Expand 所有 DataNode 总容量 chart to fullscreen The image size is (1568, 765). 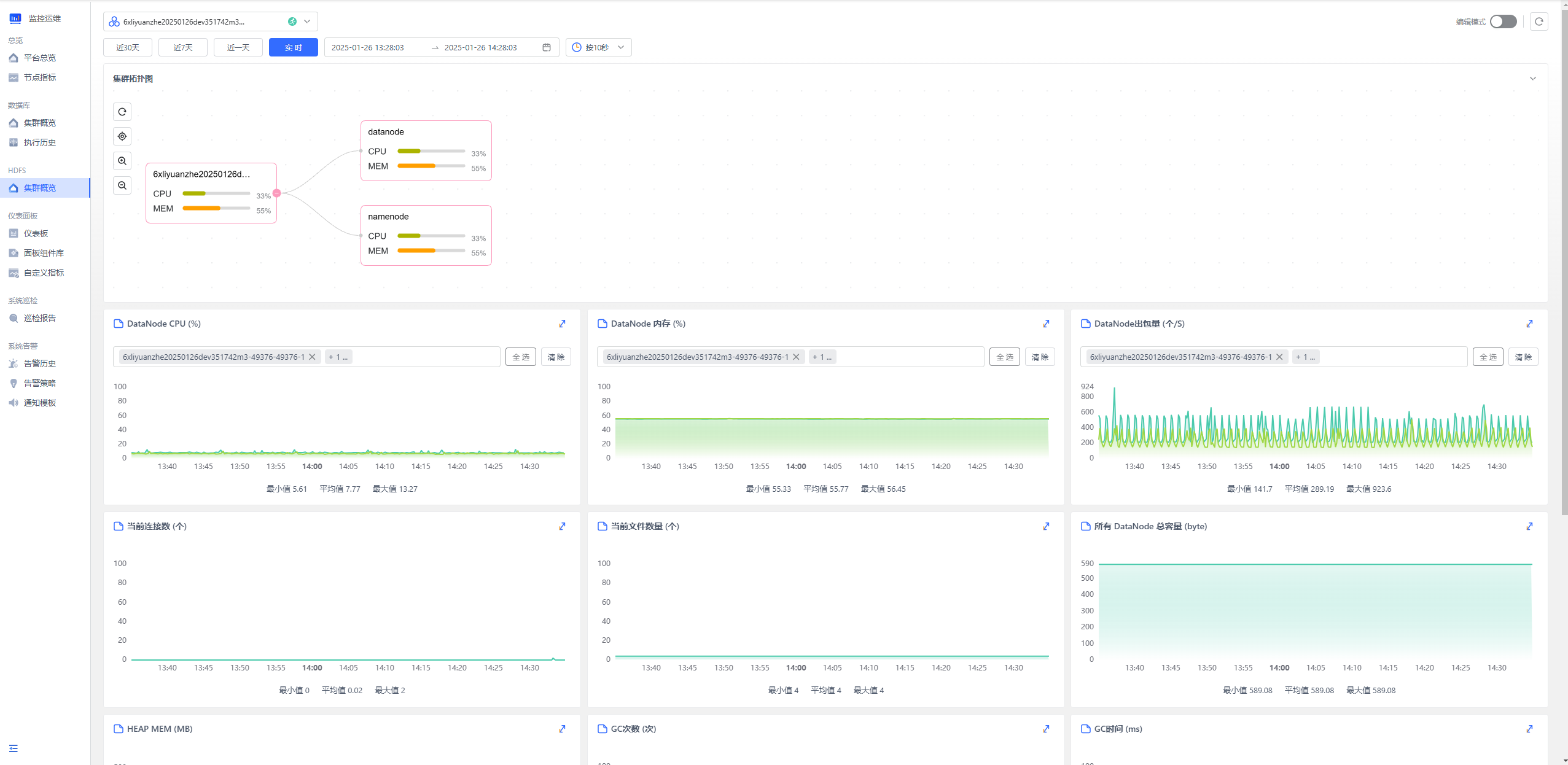click(1529, 526)
